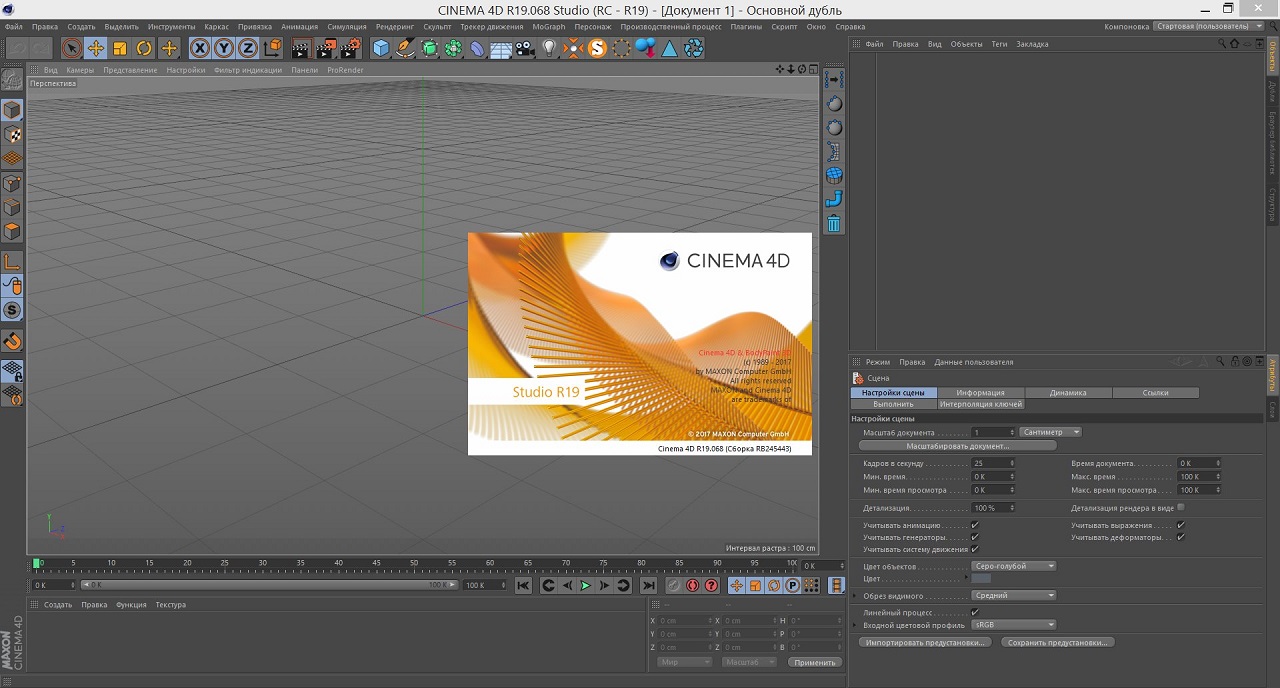
Task: Click the green Play forward button
Action: (586, 586)
